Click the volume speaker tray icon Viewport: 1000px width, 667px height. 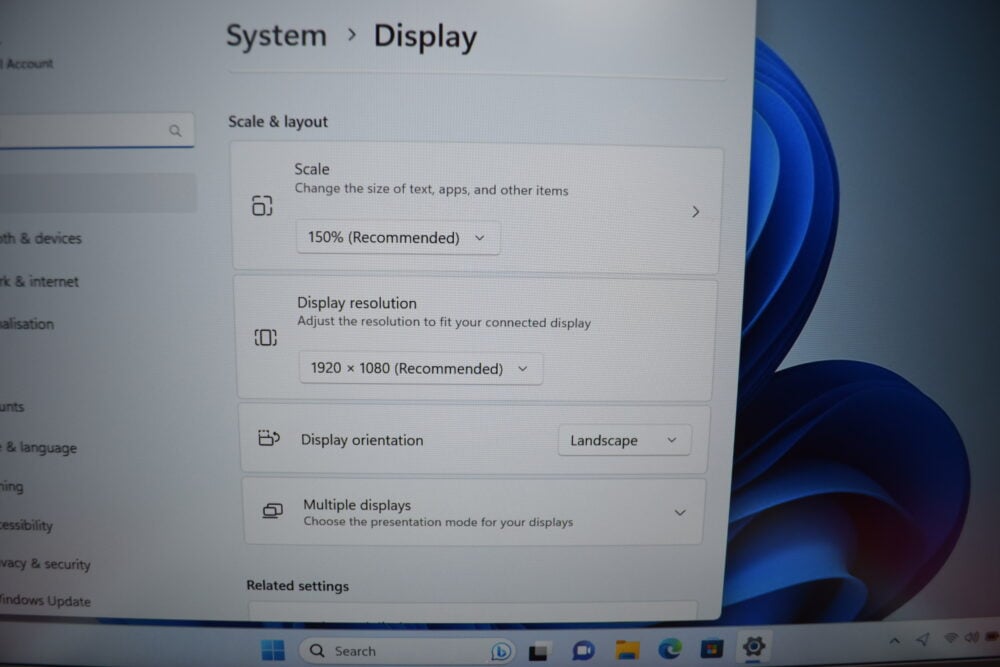coord(972,637)
